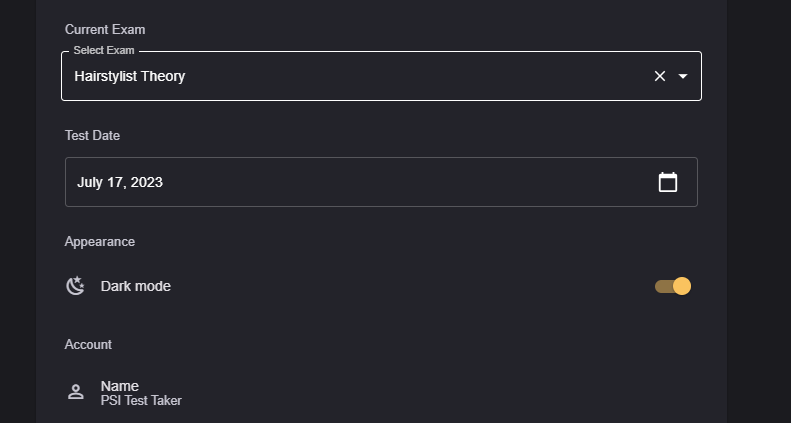This screenshot has height=423, width=791.
Task: Clear the selected Hairstylist Theory exam
Action: pyautogui.click(x=659, y=76)
